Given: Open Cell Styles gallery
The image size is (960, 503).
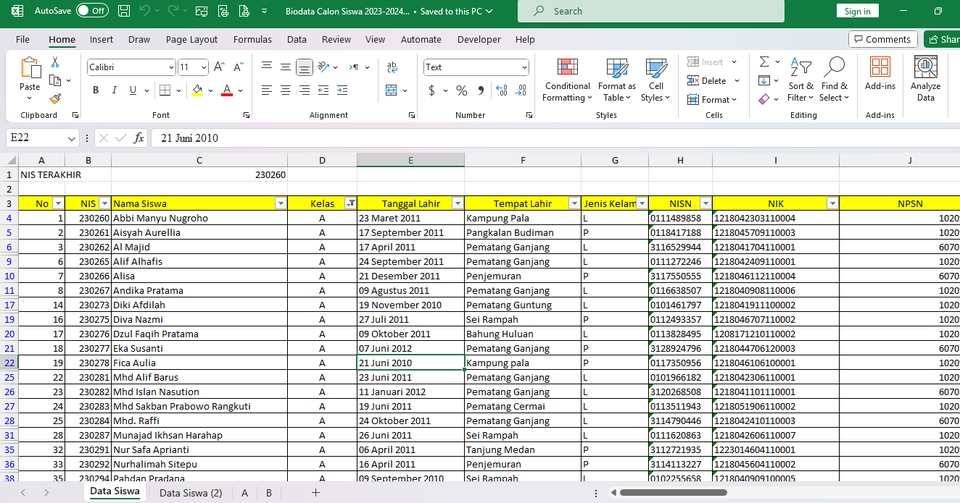Looking at the screenshot, I should [655, 80].
